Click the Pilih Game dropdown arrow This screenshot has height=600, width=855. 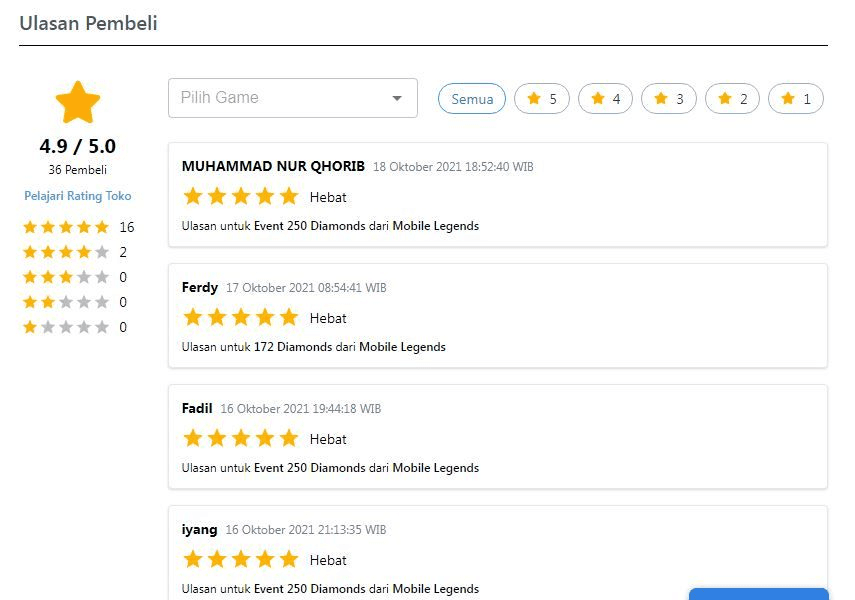point(397,98)
